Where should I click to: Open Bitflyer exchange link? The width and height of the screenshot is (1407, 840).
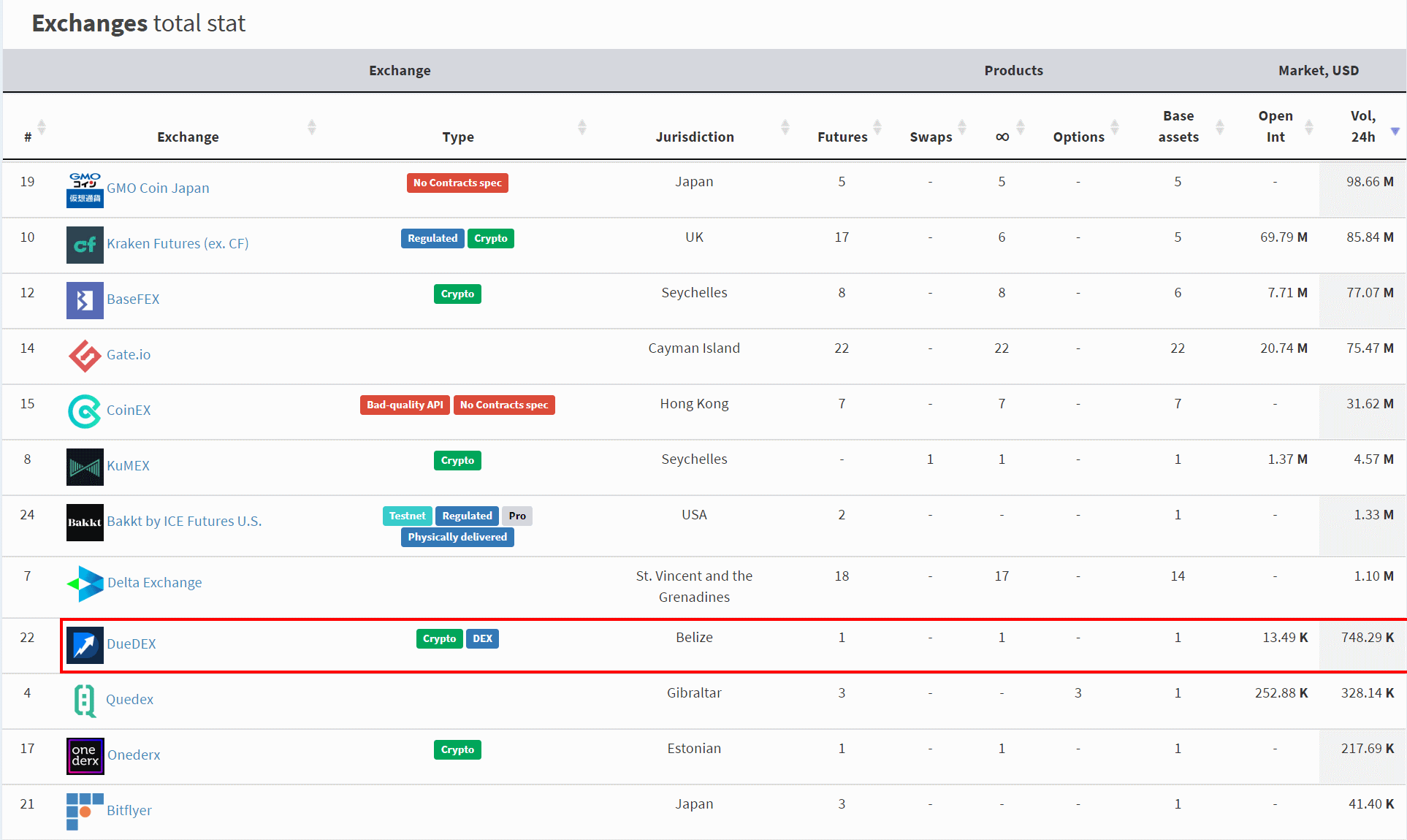129,810
